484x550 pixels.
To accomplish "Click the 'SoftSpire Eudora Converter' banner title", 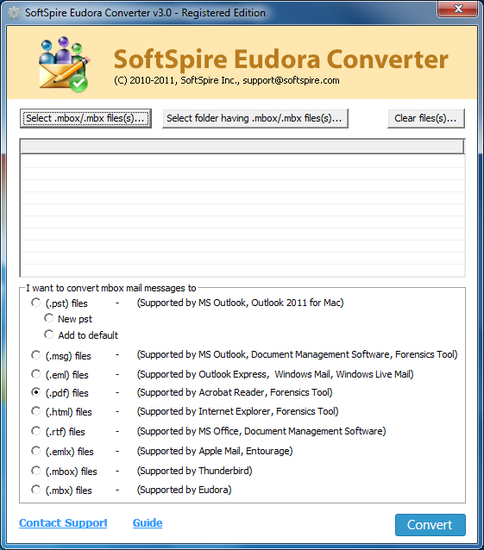I will pos(281,59).
